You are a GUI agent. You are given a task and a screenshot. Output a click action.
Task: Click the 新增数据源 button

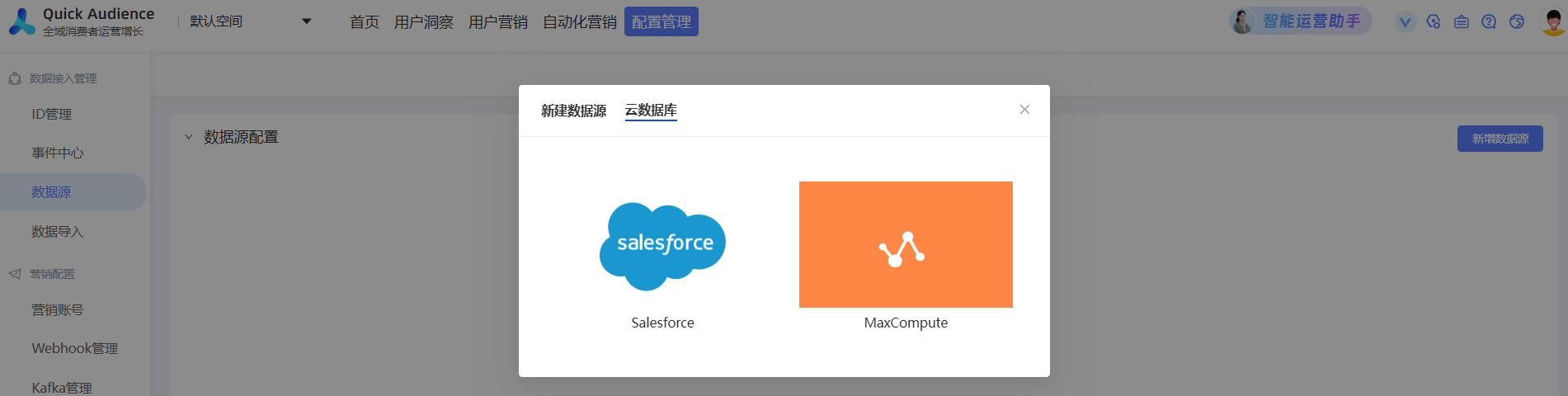click(x=1500, y=139)
